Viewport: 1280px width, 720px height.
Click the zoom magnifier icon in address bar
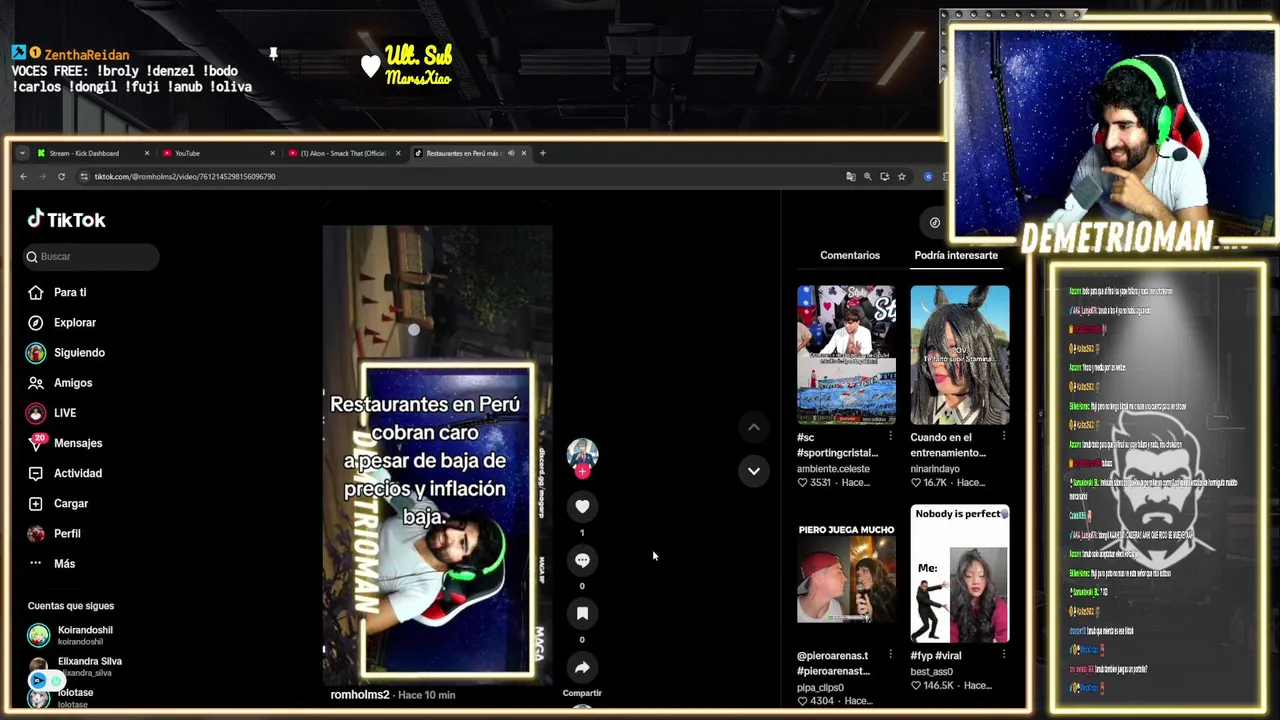868,176
